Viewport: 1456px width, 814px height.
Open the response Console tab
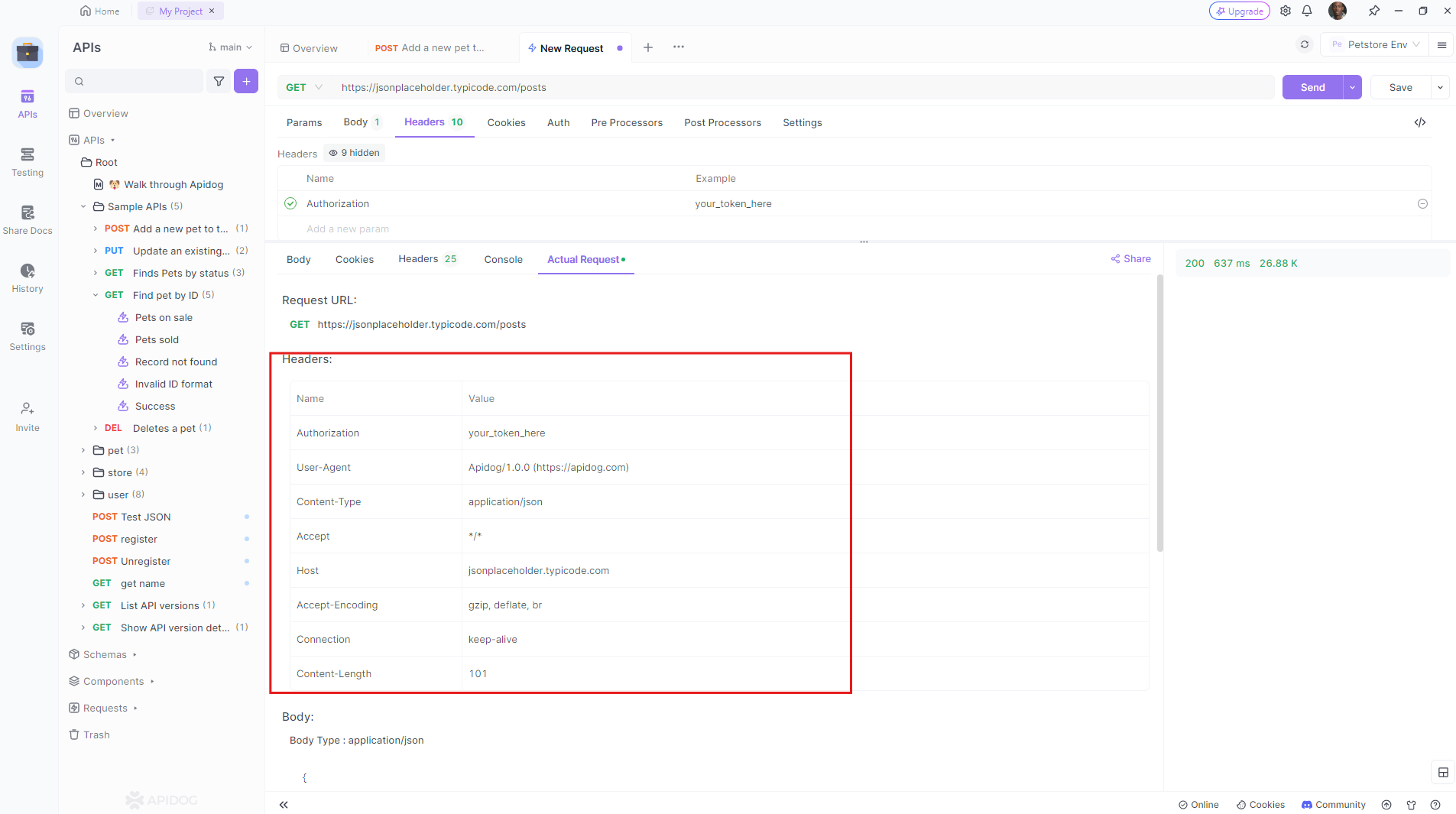click(503, 259)
